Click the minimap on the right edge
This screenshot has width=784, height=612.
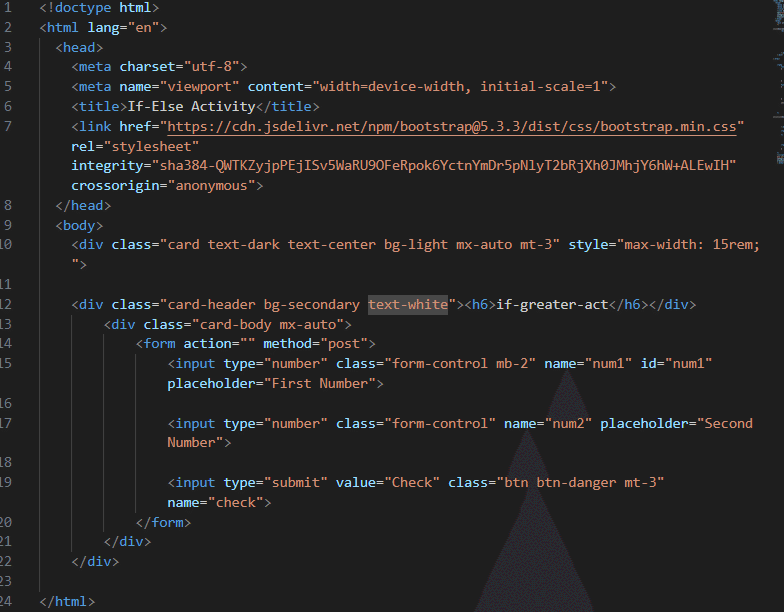[x=779, y=82]
